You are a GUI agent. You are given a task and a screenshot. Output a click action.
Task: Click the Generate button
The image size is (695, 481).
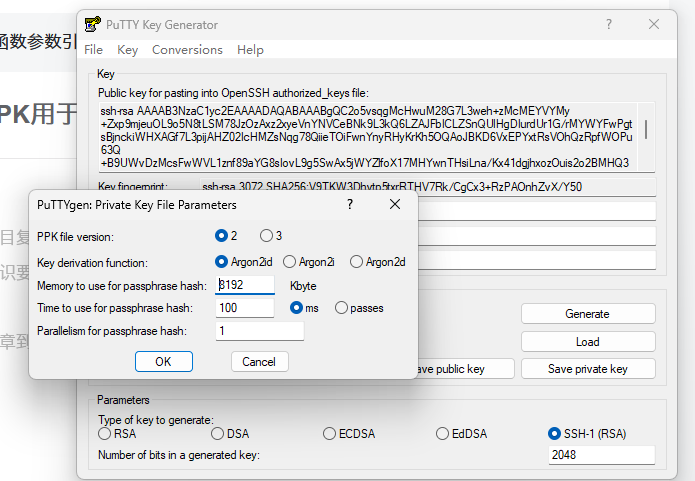pos(588,314)
